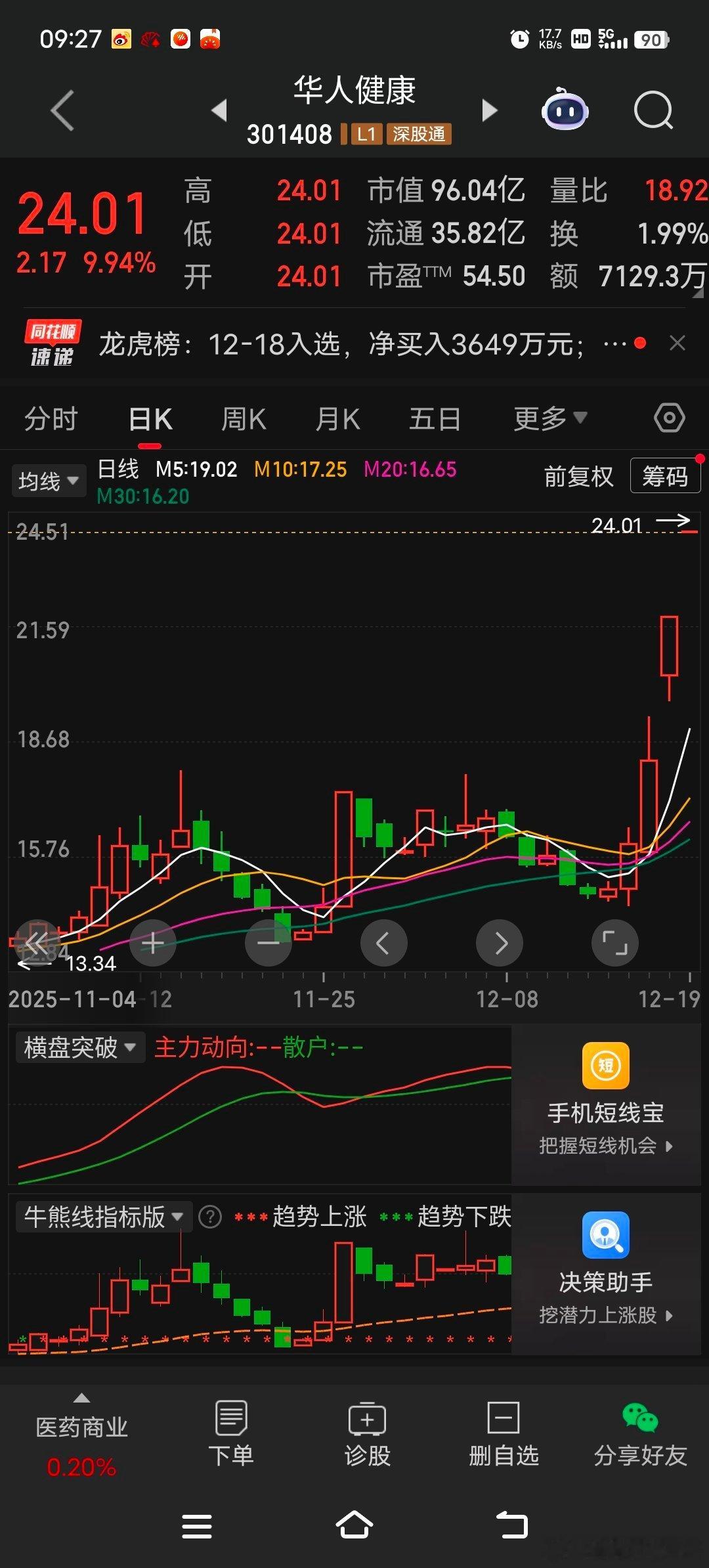Tap 诊股 diagnose stock icon
709x1568 pixels.
pyautogui.click(x=368, y=1433)
